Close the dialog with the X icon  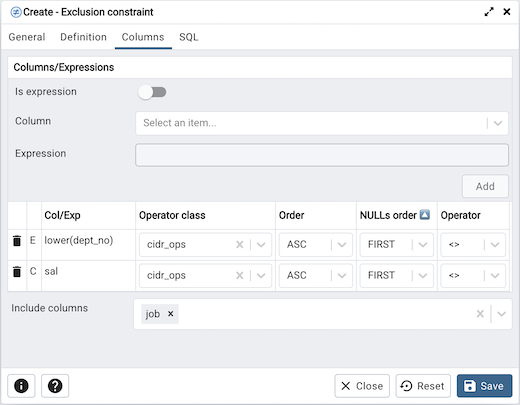pyautogui.click(x=507, y=12)
